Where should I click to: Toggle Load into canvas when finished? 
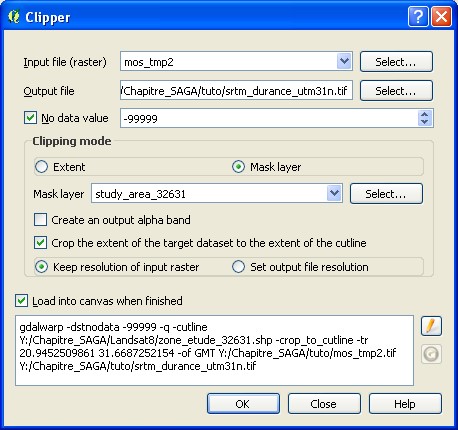coord(22,301)
